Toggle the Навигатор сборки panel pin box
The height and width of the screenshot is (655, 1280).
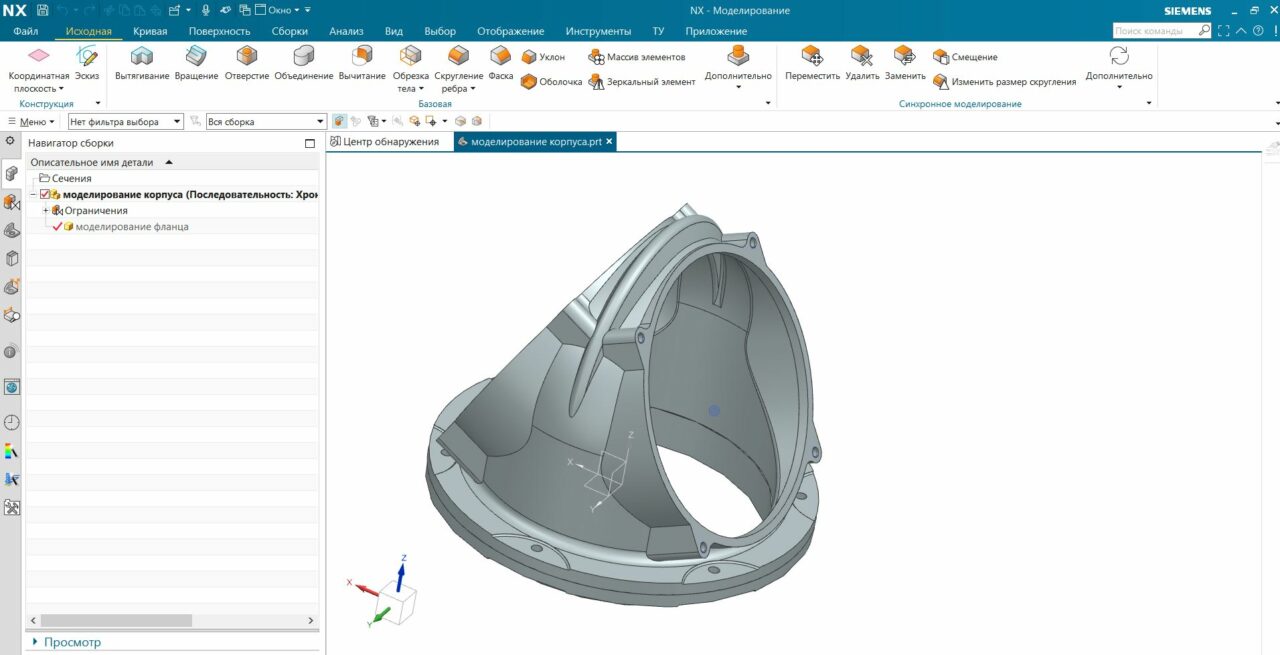[x=309, y=143]
